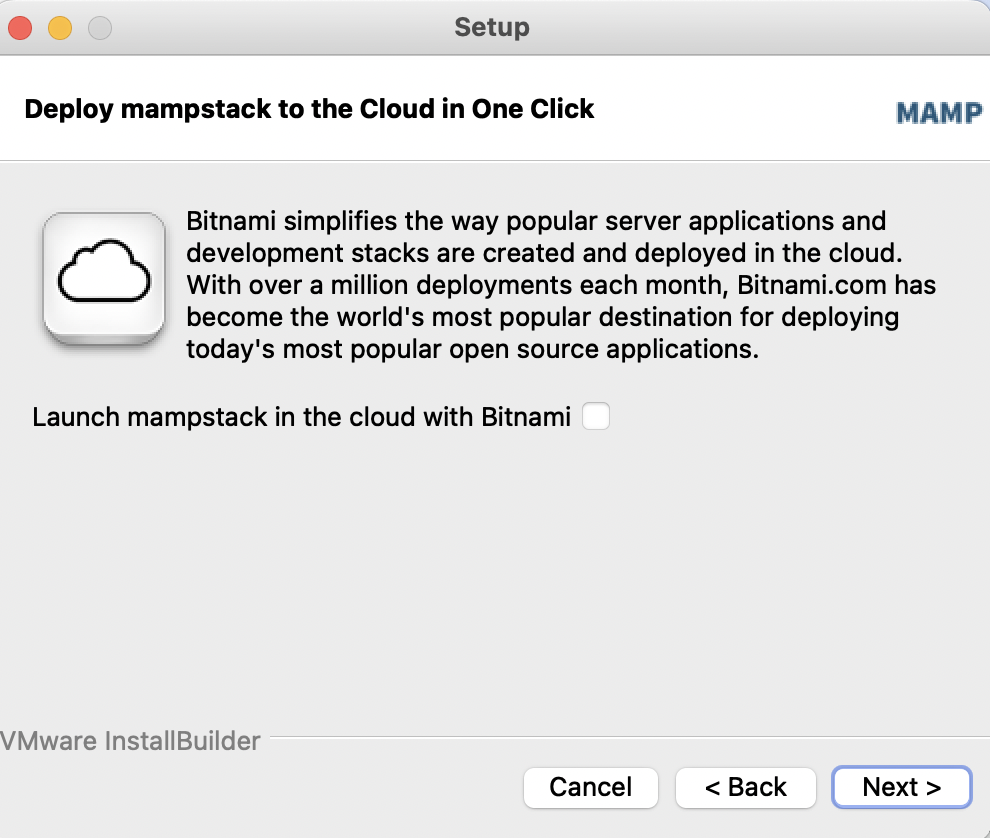
Task: Click the 'Launch mampstack in the cloud with Bitnami' label
Action: point(302,417)
